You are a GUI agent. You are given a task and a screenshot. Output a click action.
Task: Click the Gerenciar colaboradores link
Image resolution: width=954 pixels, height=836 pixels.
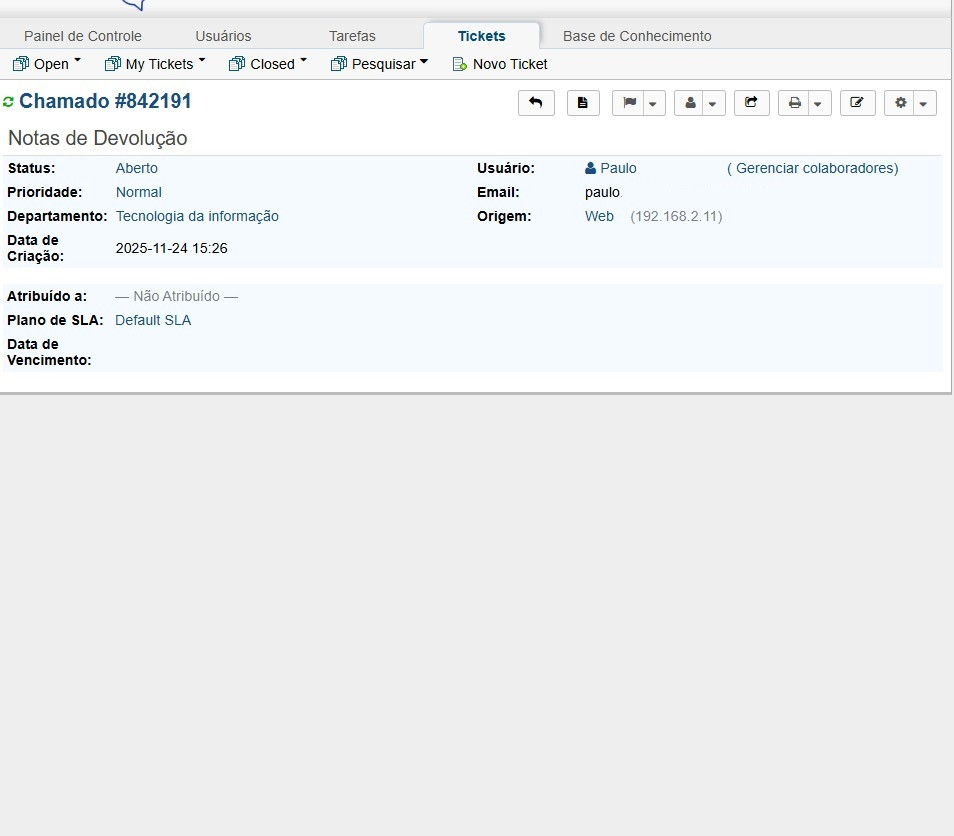click(813, 168)
